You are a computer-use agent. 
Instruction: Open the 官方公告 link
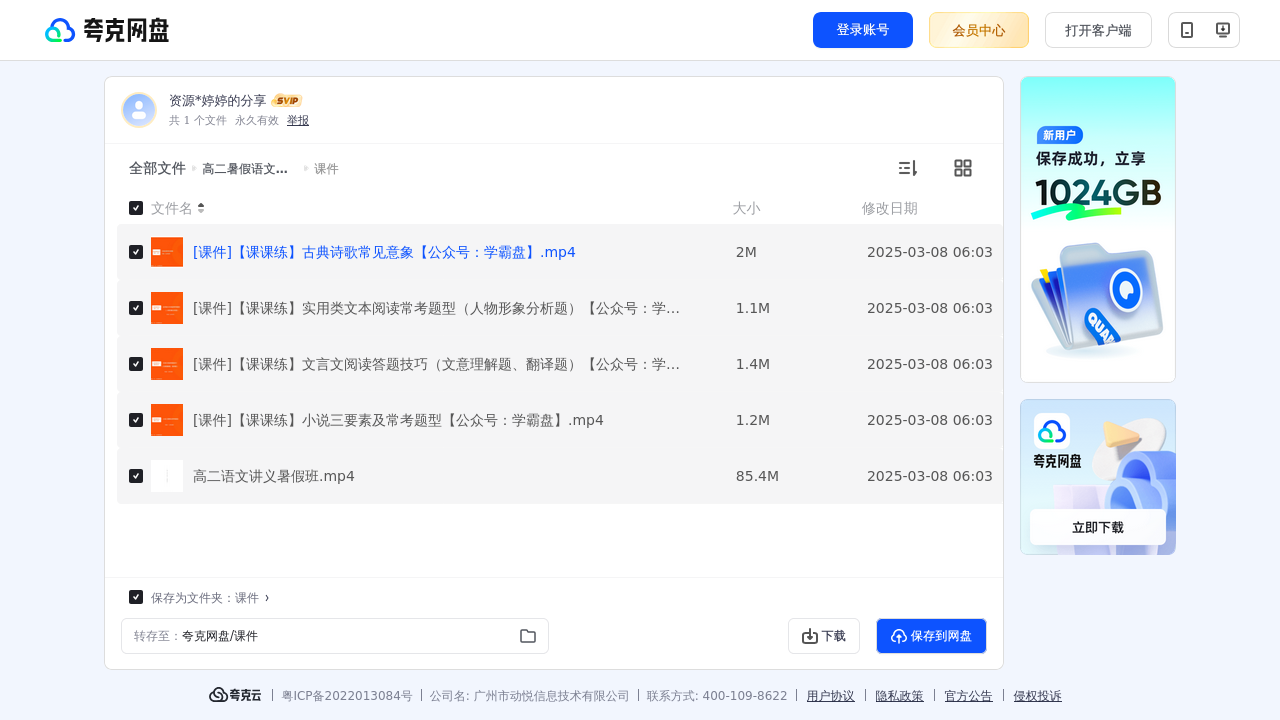click(969, 696)
